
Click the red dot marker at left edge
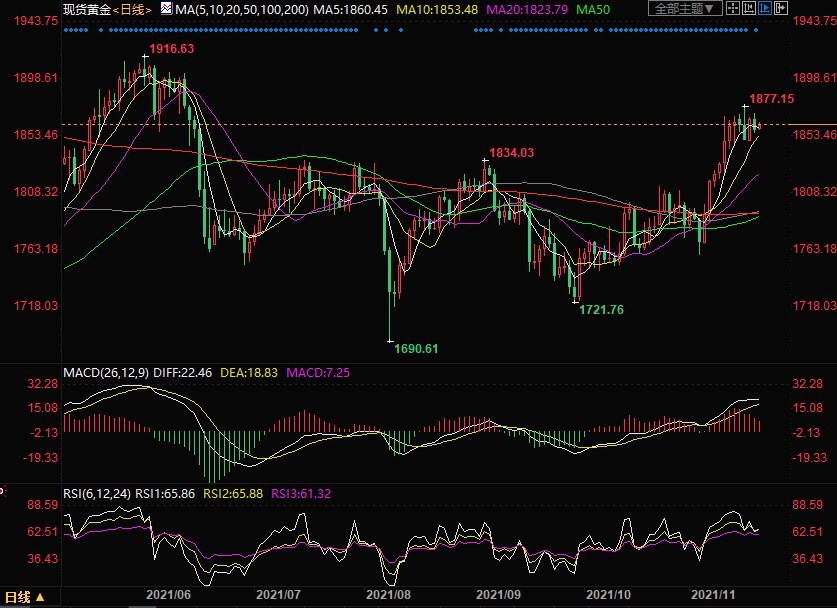2,490
